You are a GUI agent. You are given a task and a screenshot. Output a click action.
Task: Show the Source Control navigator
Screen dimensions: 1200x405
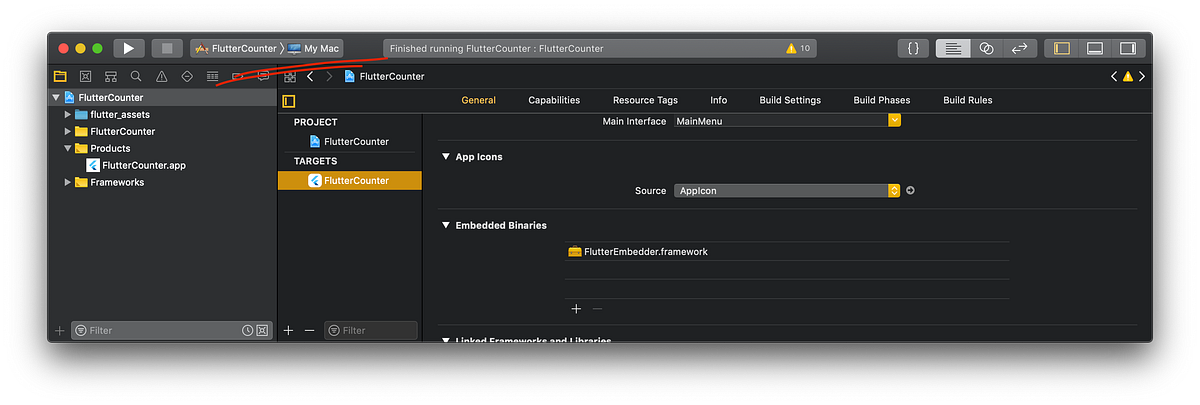point(85,76)
